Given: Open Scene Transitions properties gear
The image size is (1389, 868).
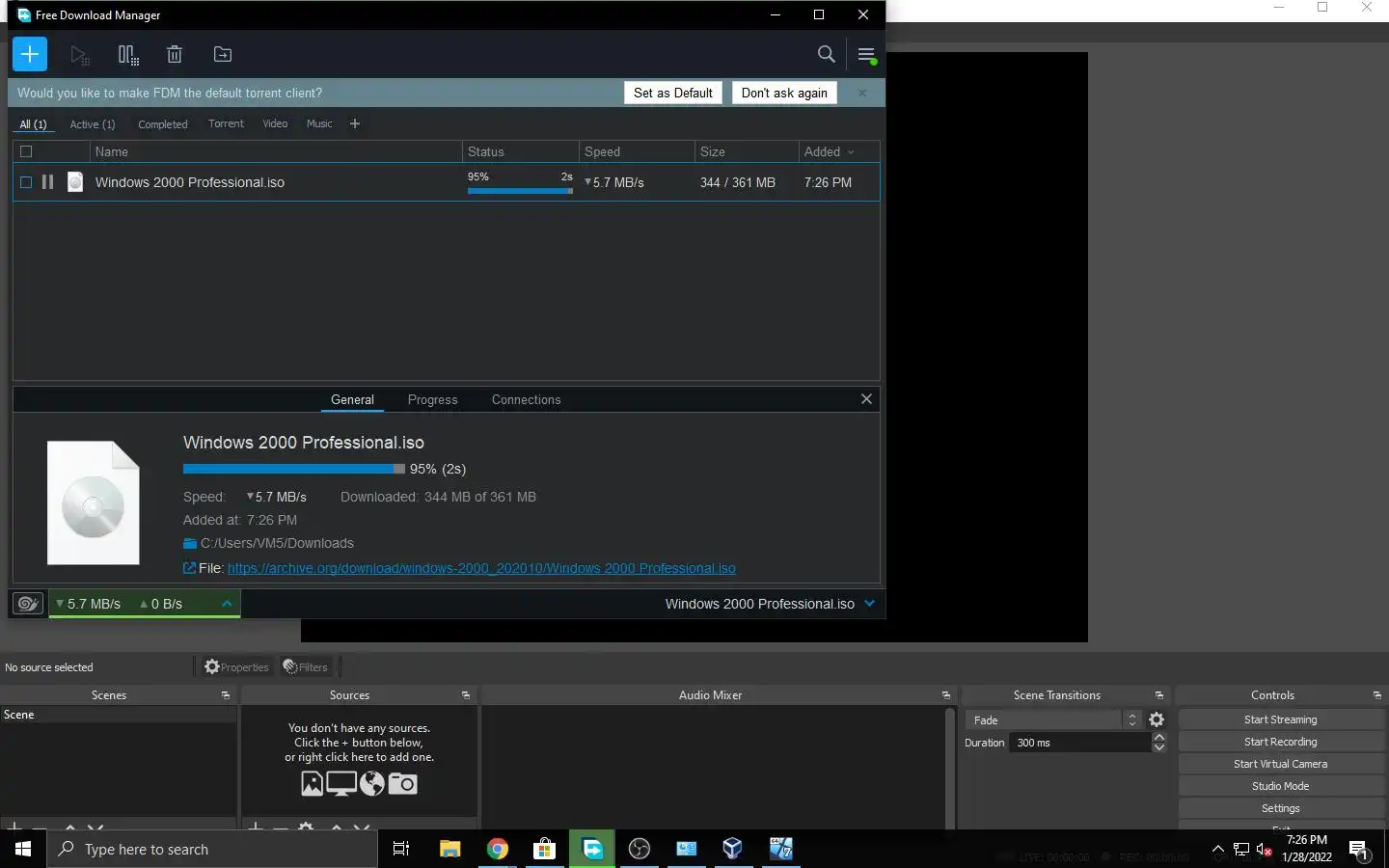Looking at the screenshot, I should coord(1157,719).
